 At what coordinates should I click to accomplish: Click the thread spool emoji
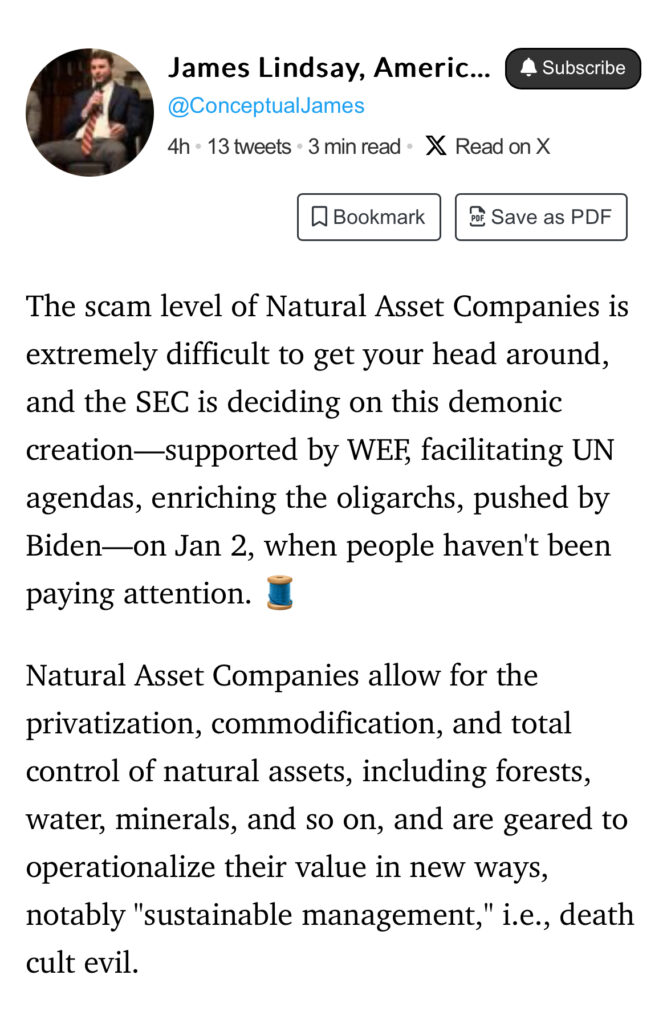coord(281,594)
